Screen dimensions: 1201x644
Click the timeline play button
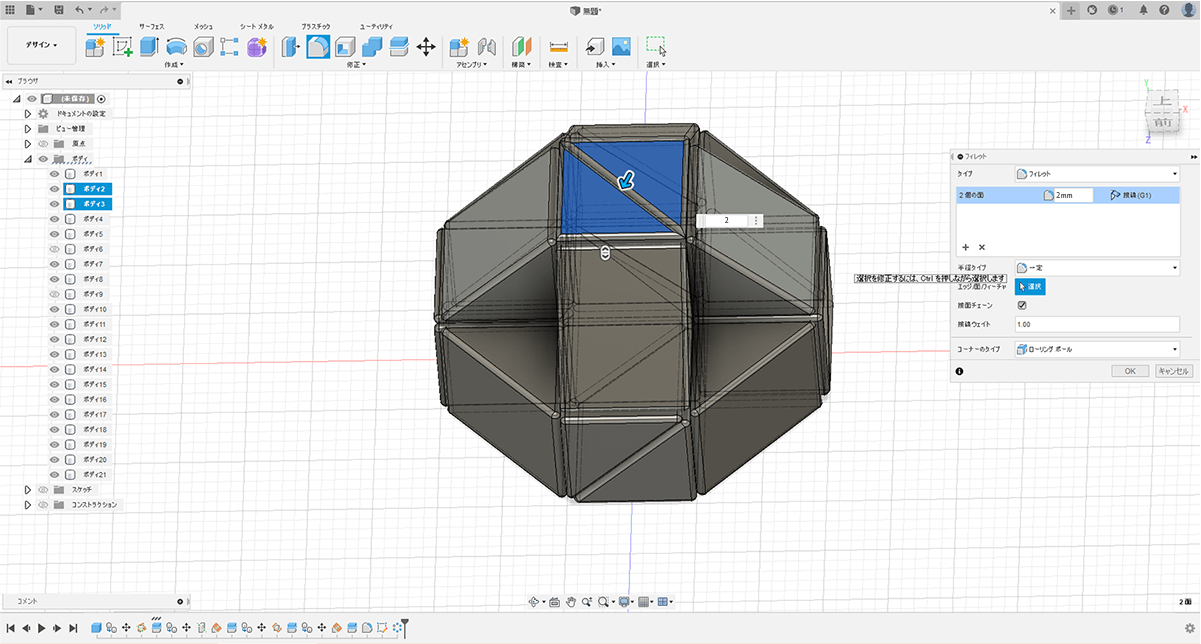coord(41,628)
